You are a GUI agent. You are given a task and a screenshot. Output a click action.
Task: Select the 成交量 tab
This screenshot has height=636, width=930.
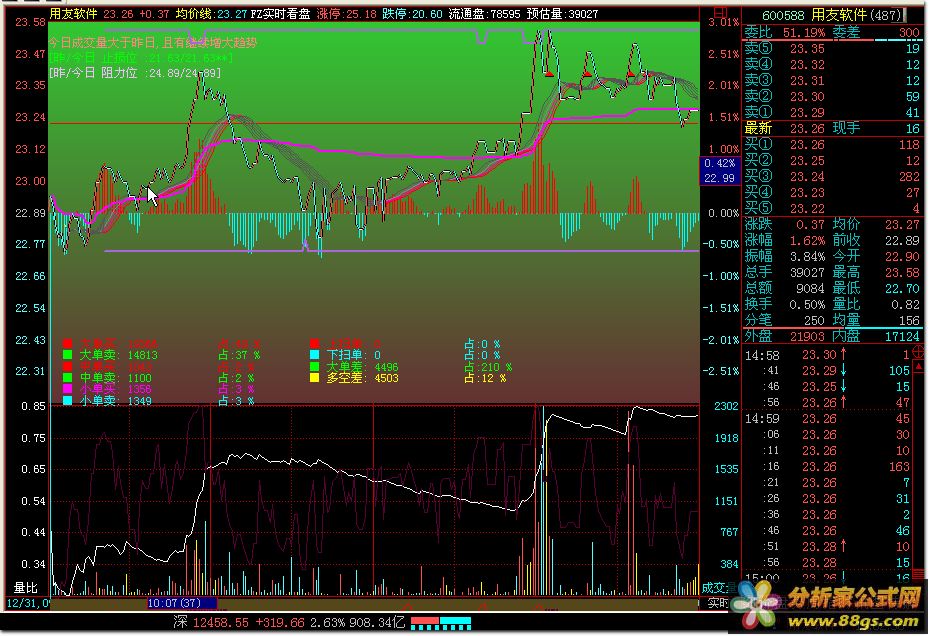pos(720,587)
